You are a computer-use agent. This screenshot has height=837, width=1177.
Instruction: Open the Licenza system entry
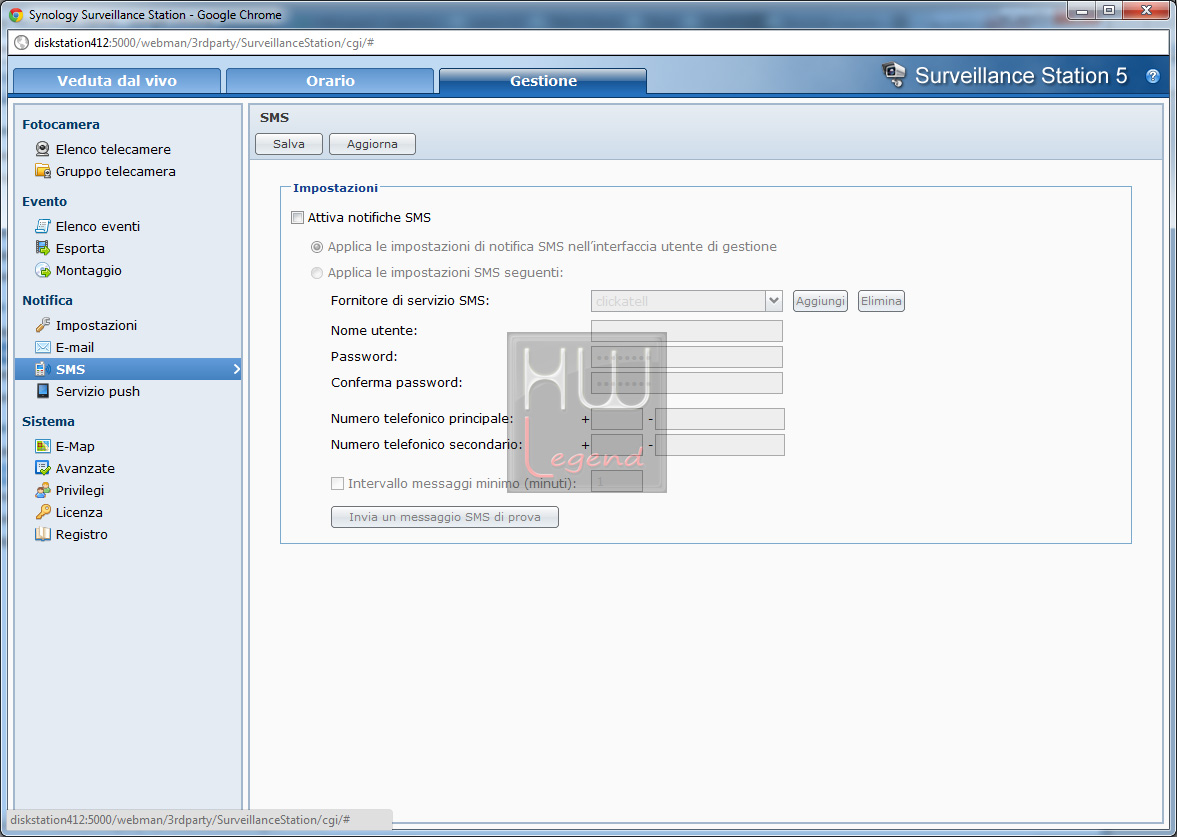point(79,513)
